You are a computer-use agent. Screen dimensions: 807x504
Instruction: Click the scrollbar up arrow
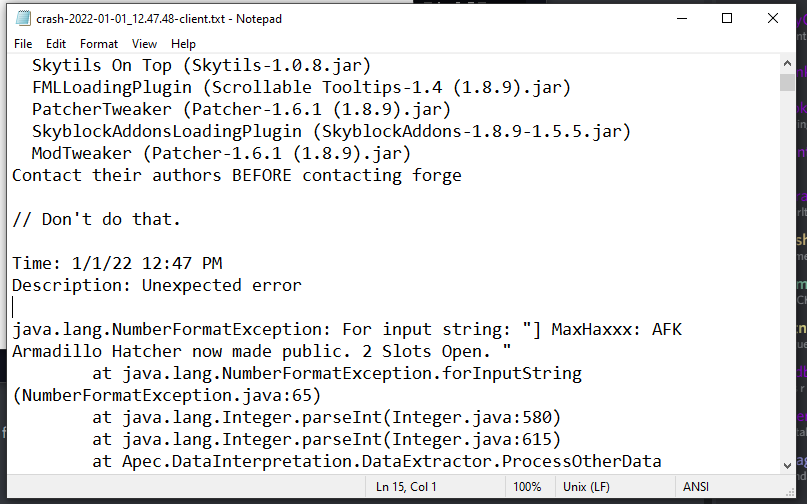(787, 63)
